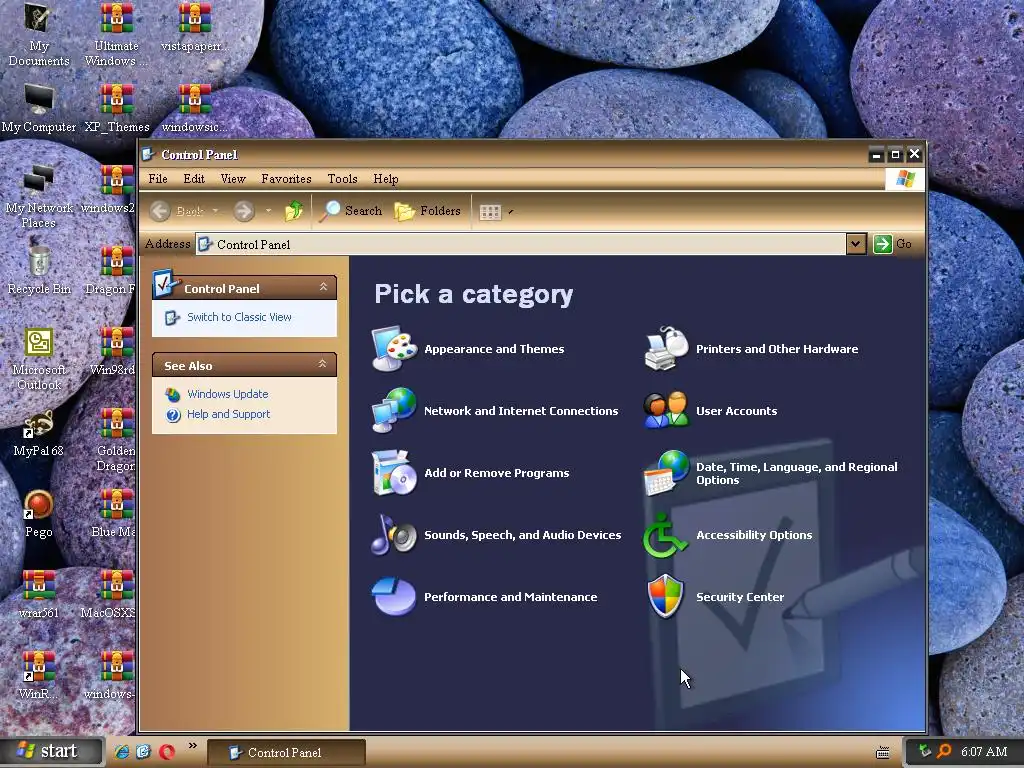The width and height of the screenshot is (1024, 768).
Task: Select Microsoft Outlook desktop icon
Action: coord(39,359)
